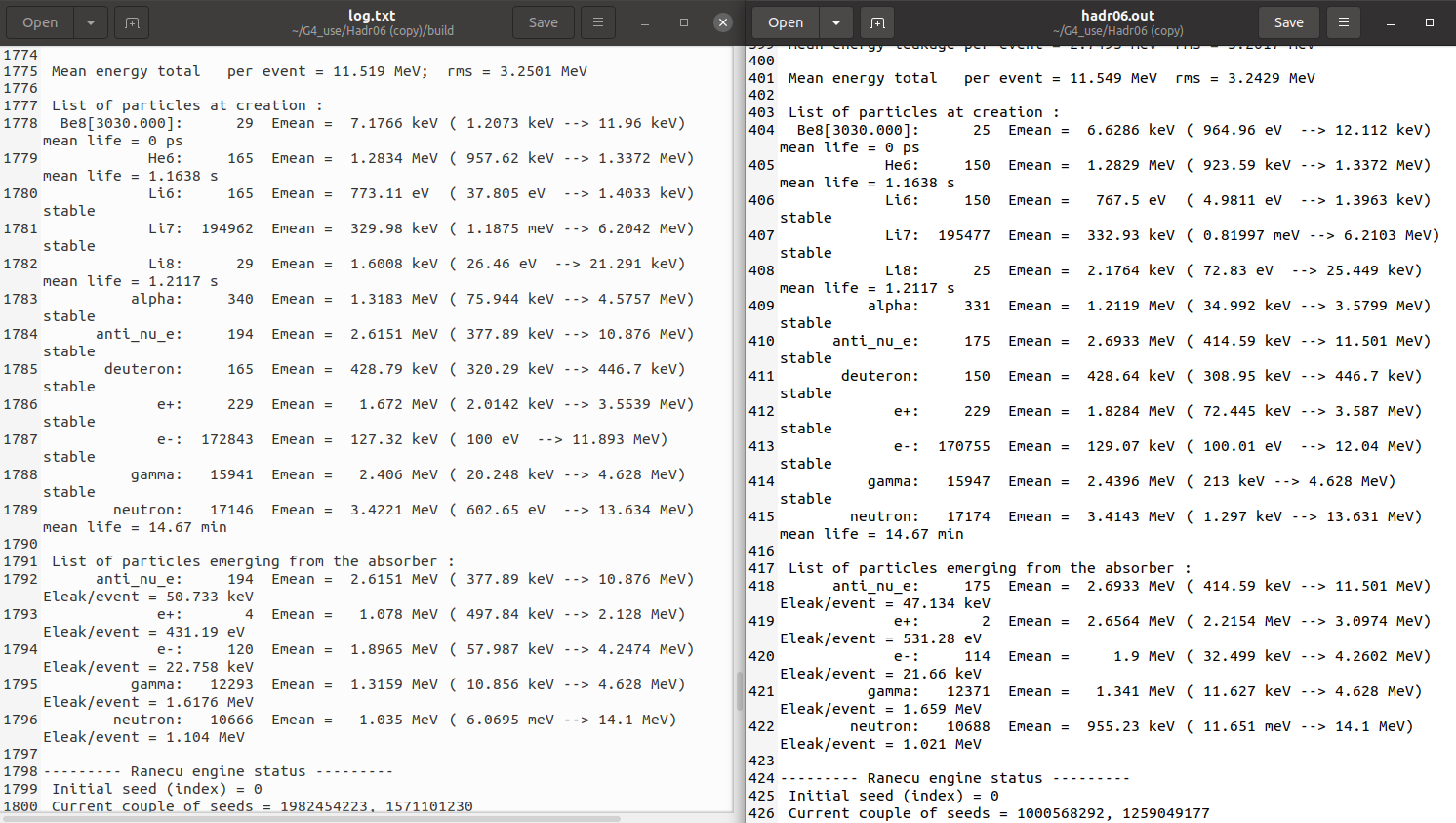This screenshot has width=1456, height=823.
Task: Click the log.txt title in header bar
Action: coord(372,16)
